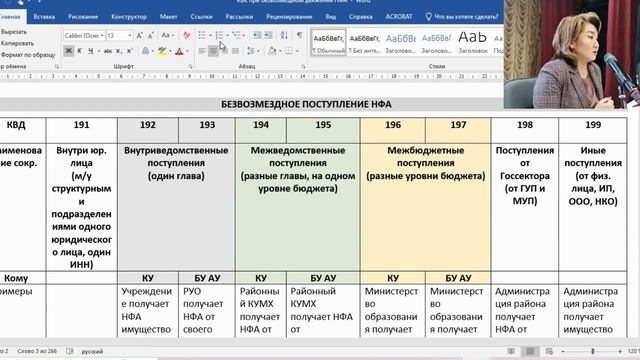Zoom in with the plus button

pyautogui.click(x=620, y=351)
